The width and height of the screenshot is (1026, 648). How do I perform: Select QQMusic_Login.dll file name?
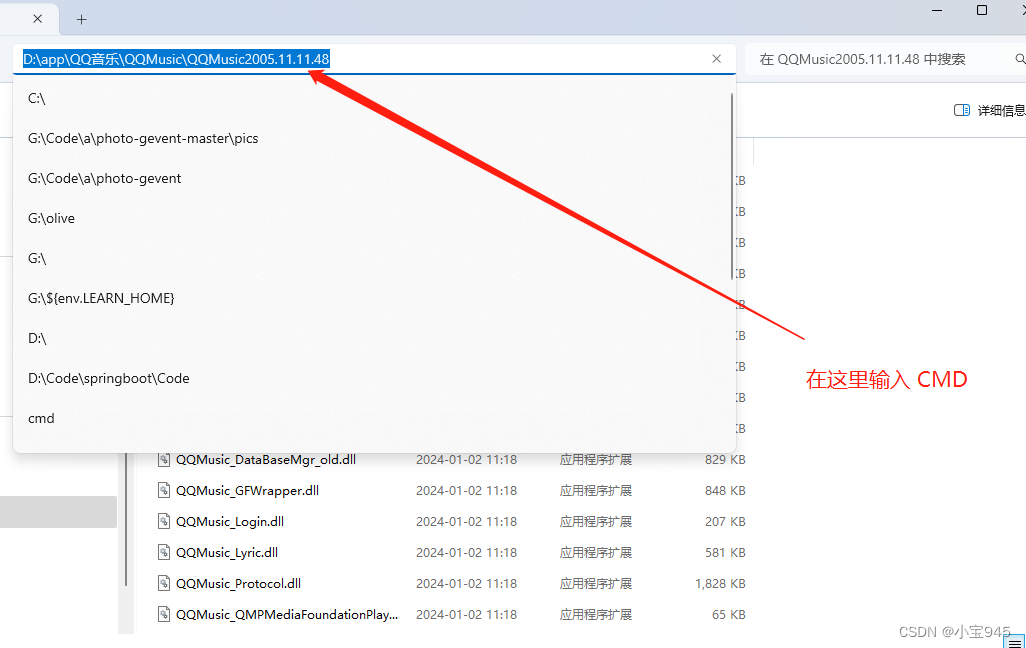pos(230,522)
